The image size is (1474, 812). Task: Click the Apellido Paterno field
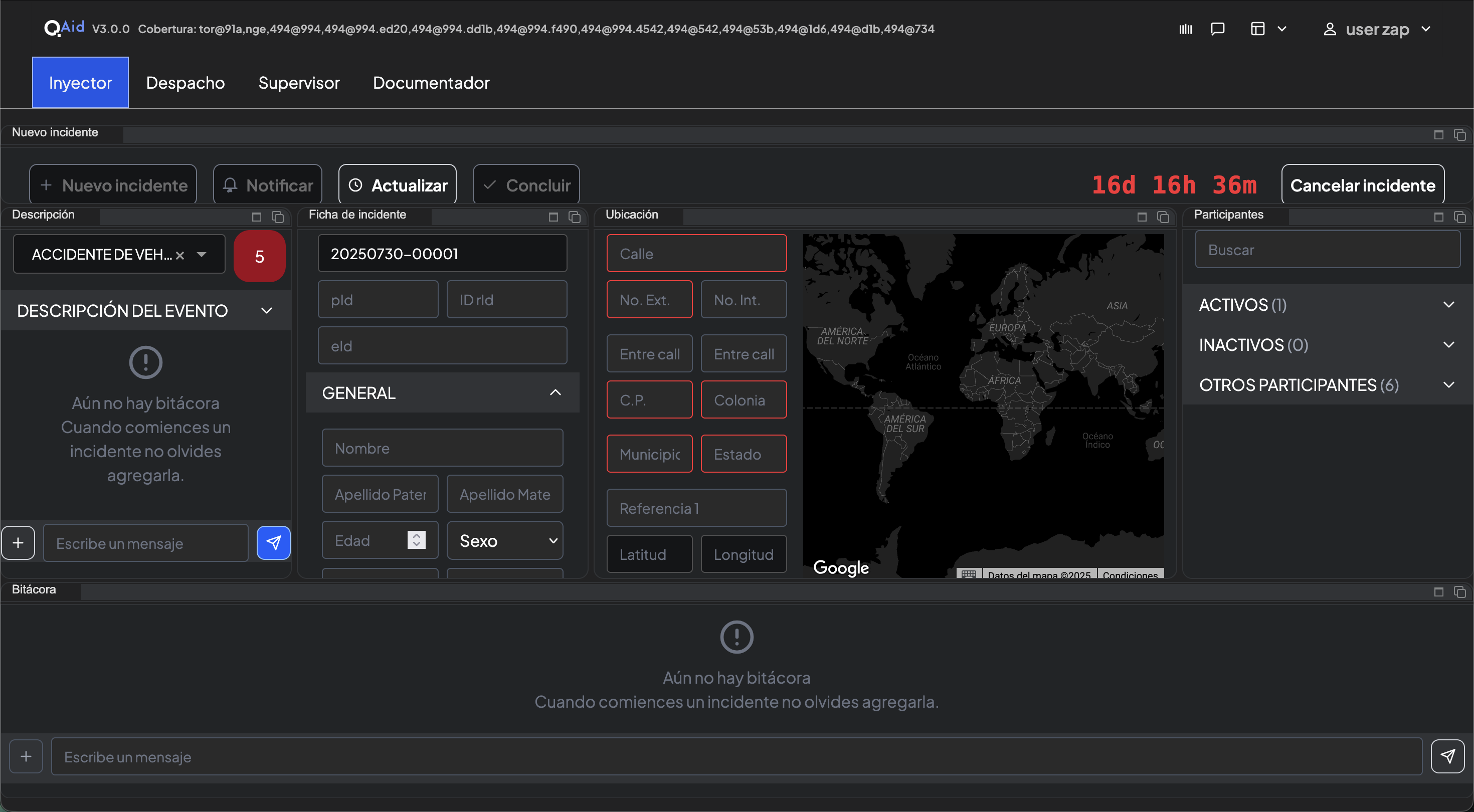pos(380,494)
